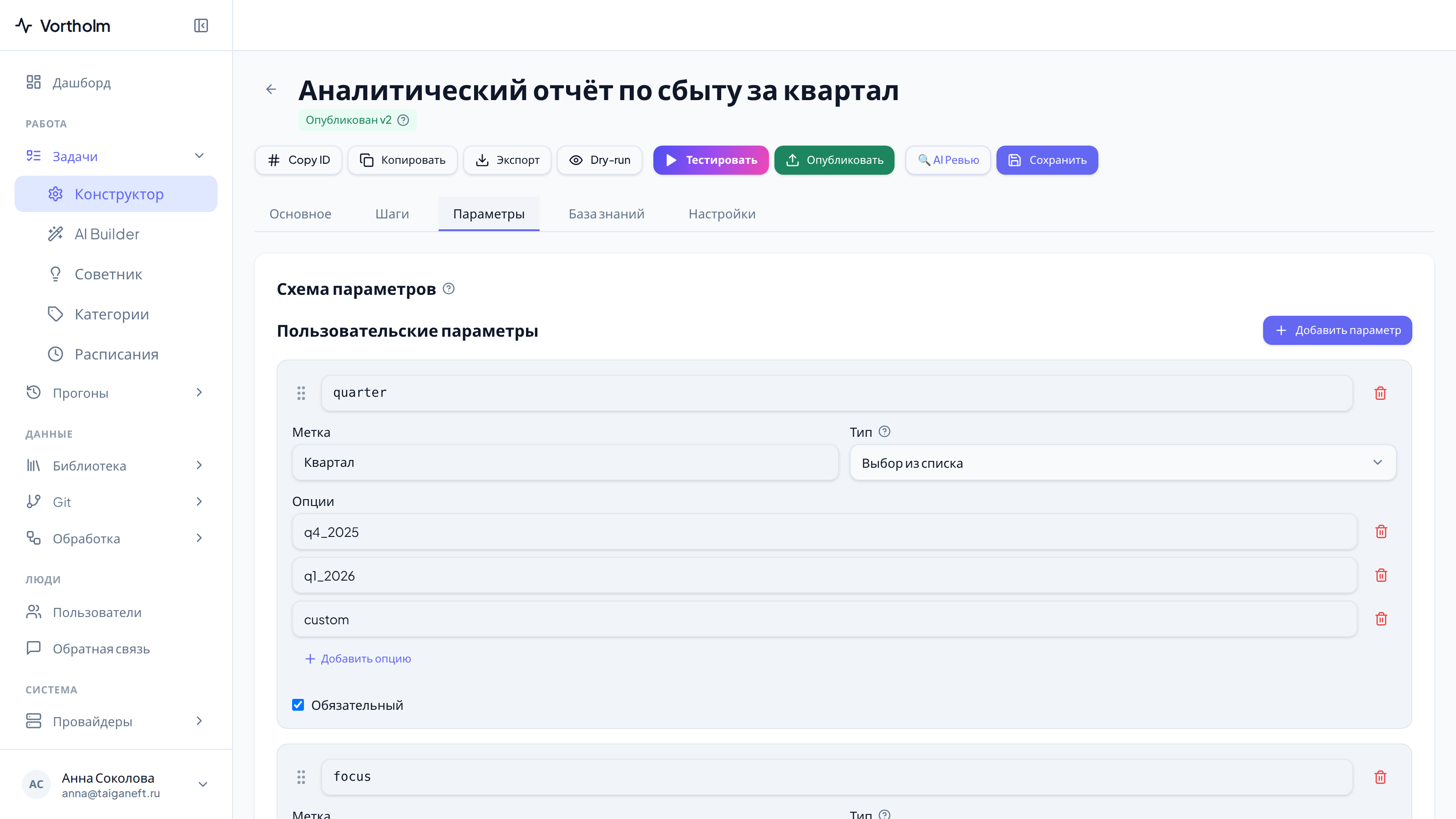Open Категории in sidebar
Screen dimensions: 1456x819
pyautogui.click(x=116, y=314)
